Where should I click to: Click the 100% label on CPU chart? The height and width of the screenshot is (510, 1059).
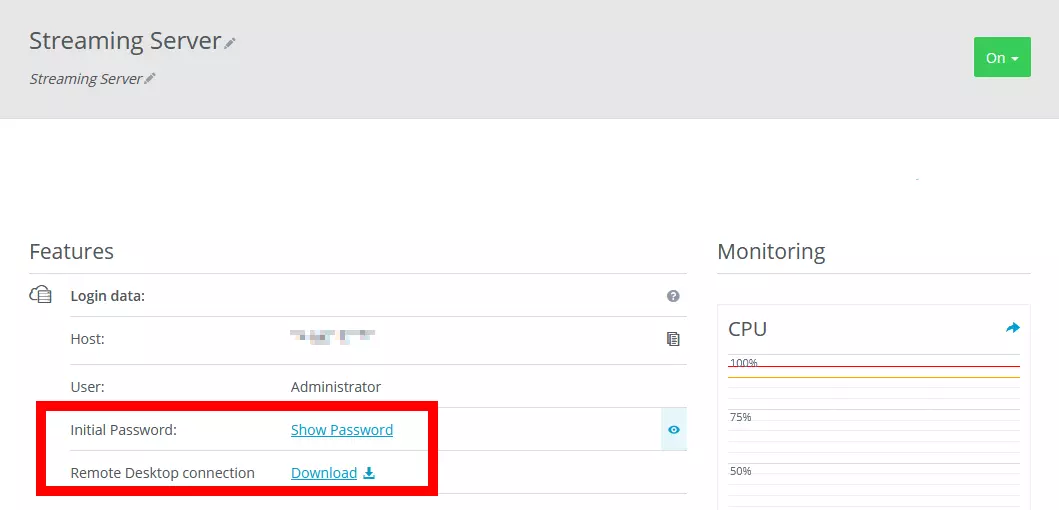click(744, 363)
